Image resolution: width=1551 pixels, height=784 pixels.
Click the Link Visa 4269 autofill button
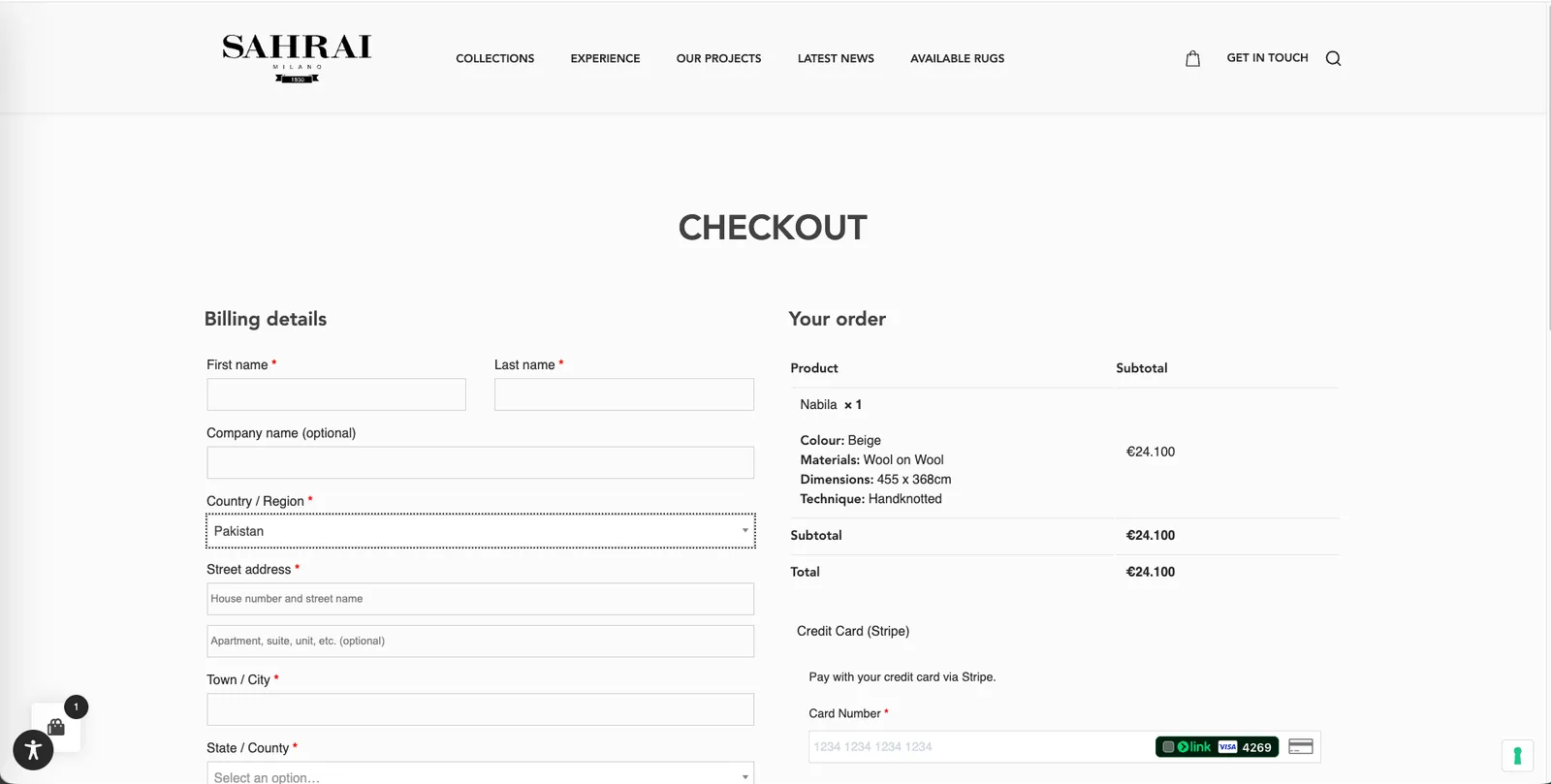click(x=1217, y=746)
